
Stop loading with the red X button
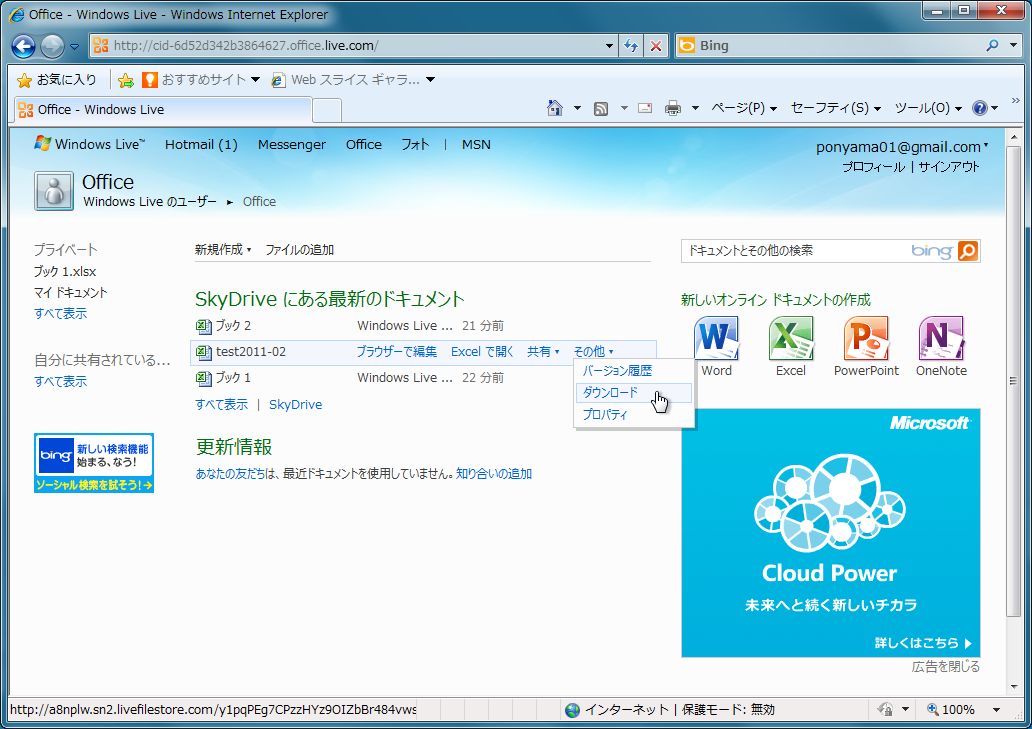(656, 45)
